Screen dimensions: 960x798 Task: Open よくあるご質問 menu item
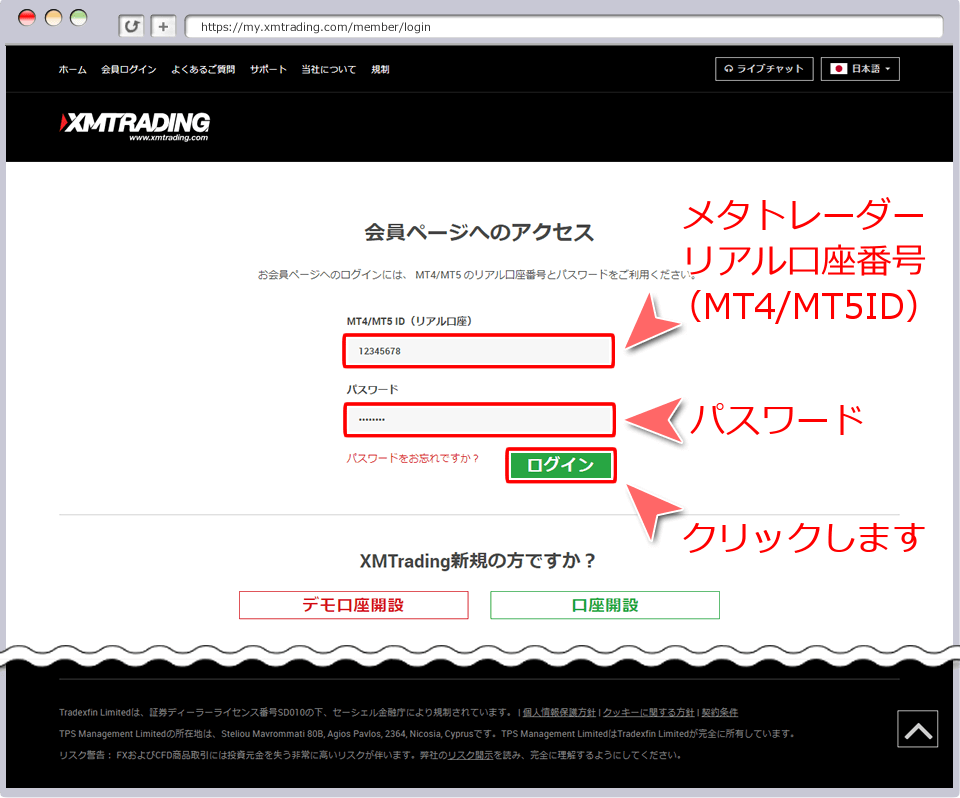coord(203,70)
